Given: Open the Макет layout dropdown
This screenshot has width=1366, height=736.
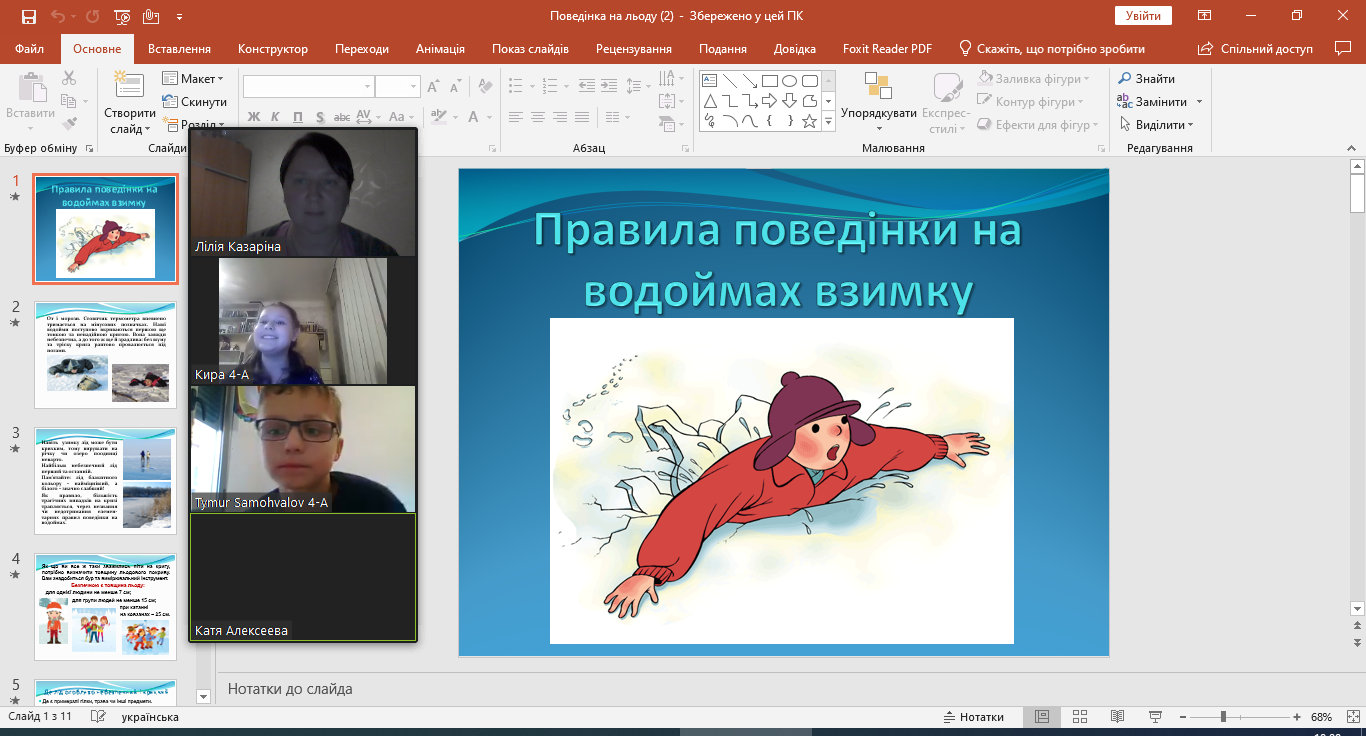Looking at the screenshot, I should (193, 79).
